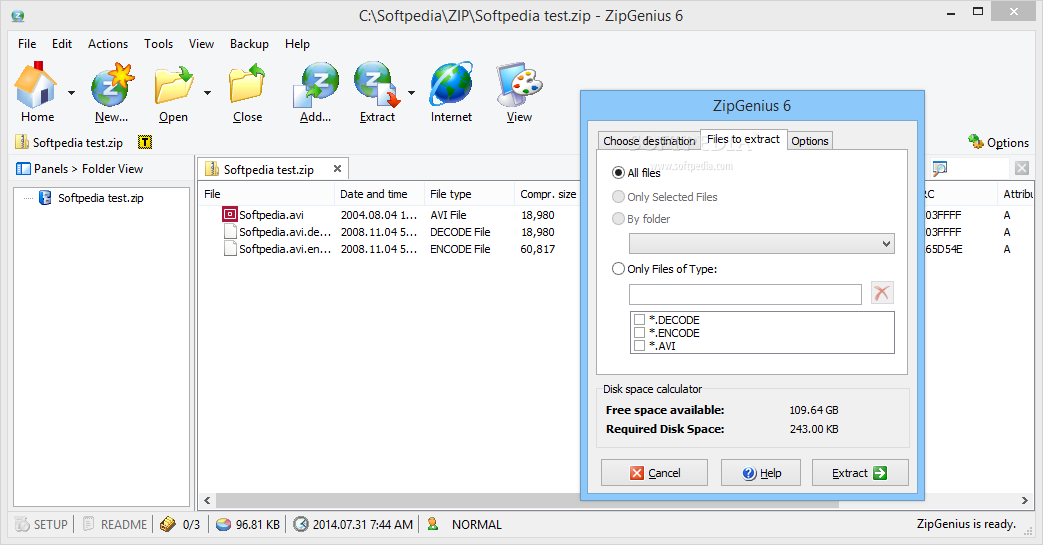Viewport: 1043px width, 545px height.
Task: Expand the Home button dropdown arrow
Action: (x=71, y=92)
